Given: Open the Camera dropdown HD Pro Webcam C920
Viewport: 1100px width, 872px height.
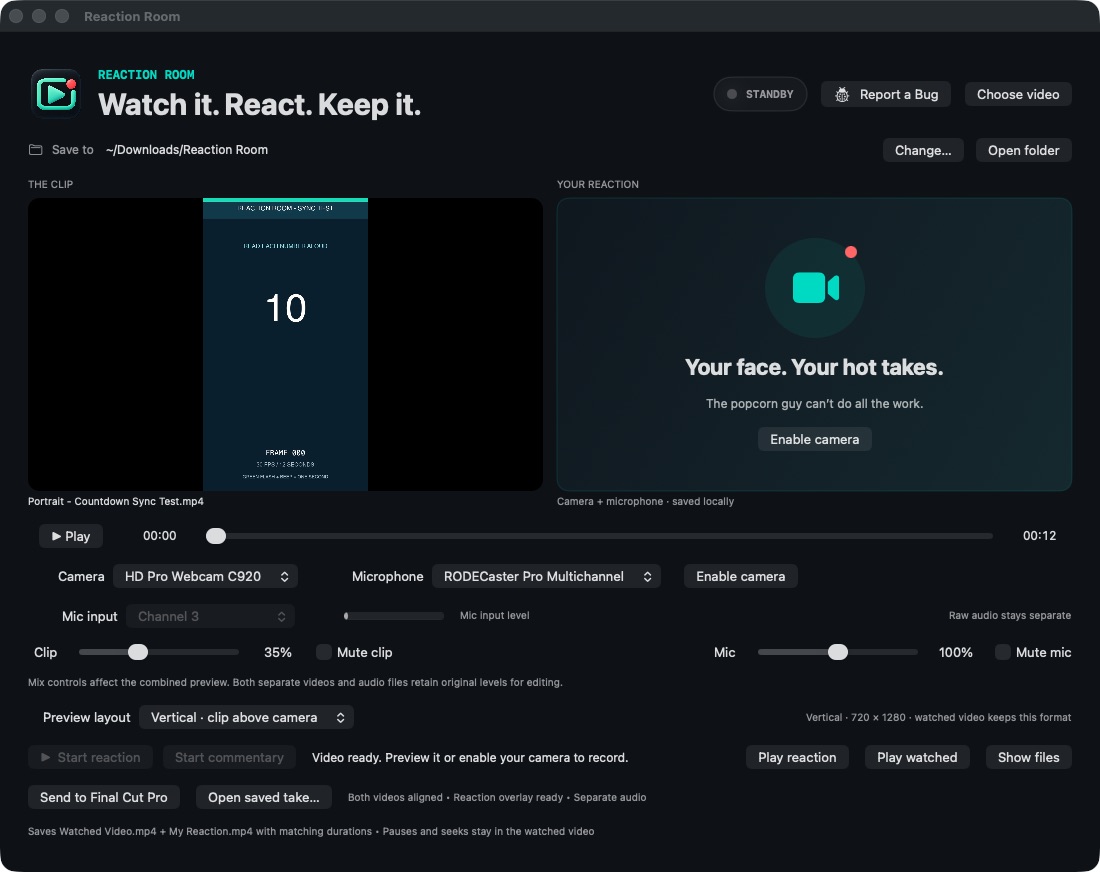Looking at the screenshot, I should (x=206, y=576).
